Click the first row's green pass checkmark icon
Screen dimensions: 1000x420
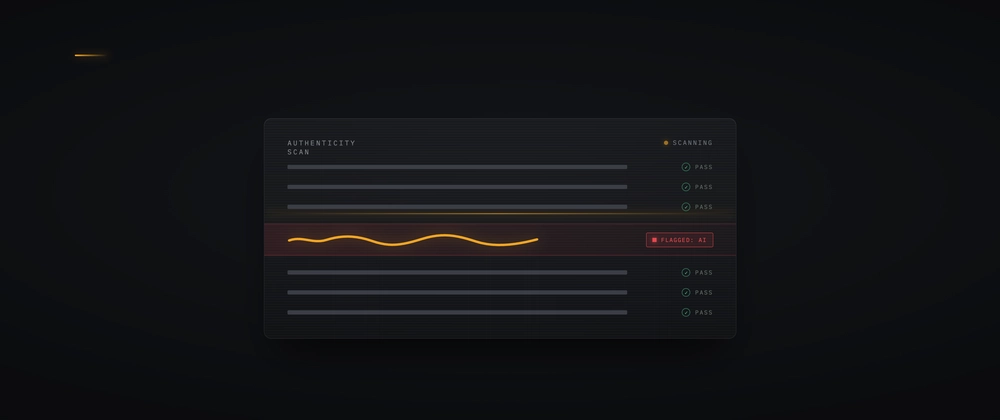[686, 167]
